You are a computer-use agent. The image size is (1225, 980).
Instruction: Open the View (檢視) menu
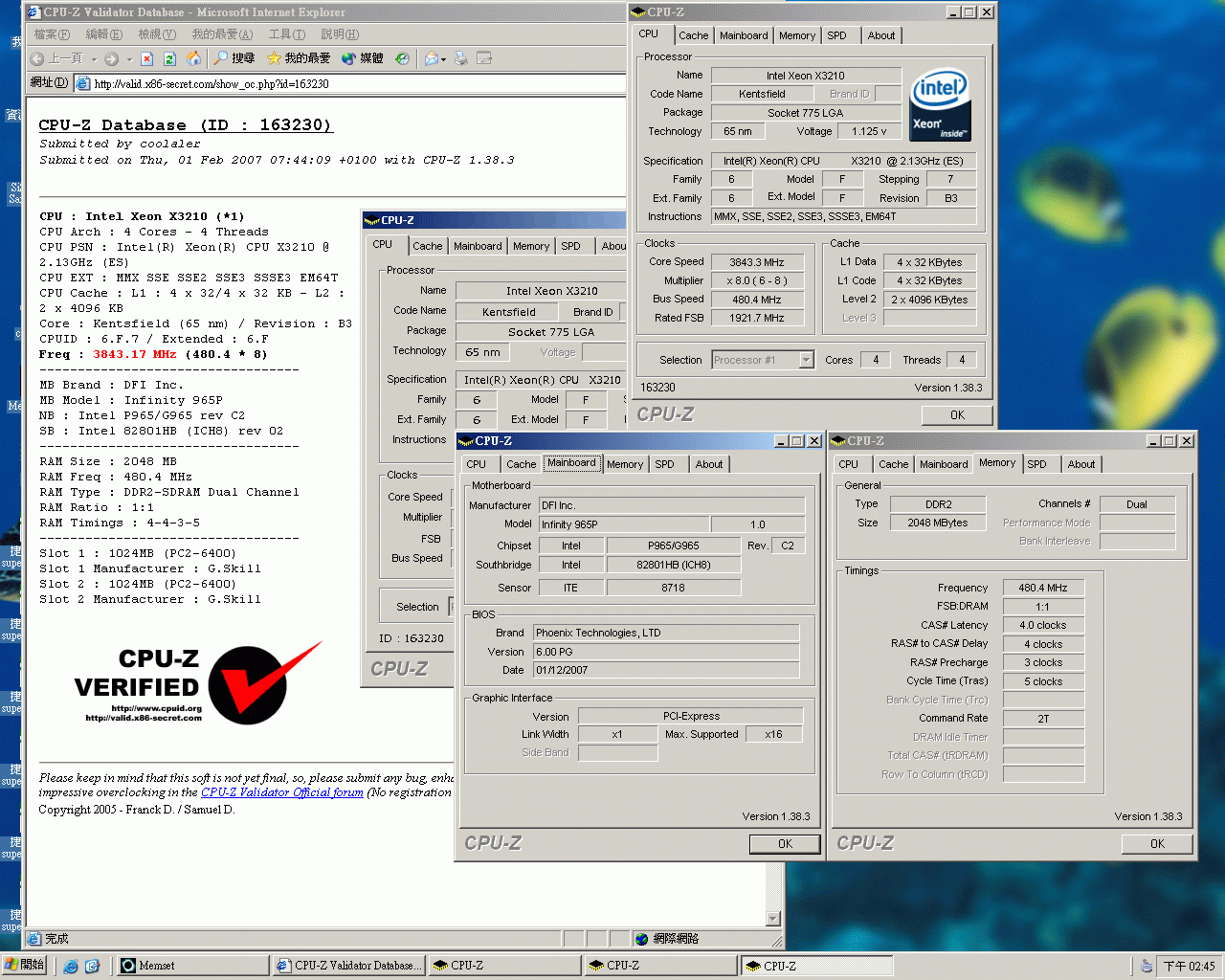[x=156, y=34]
